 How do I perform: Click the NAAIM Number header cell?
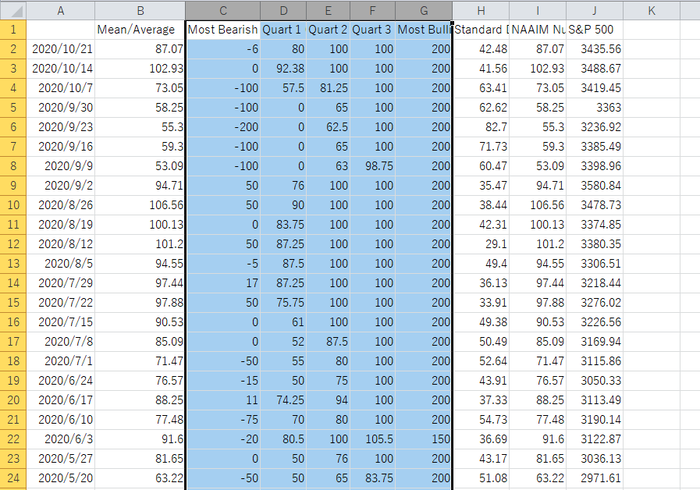538,29
